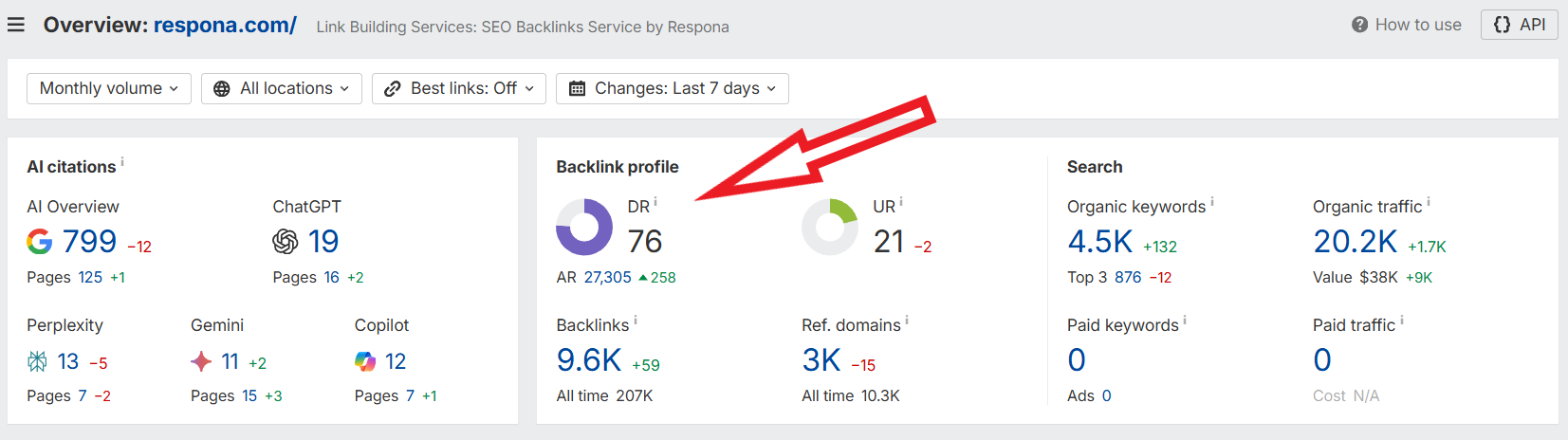The width and height of the screenshot is (1568, 440).
Task: Click the Paid traffic info icon
Action: (x=1402, y=321)
